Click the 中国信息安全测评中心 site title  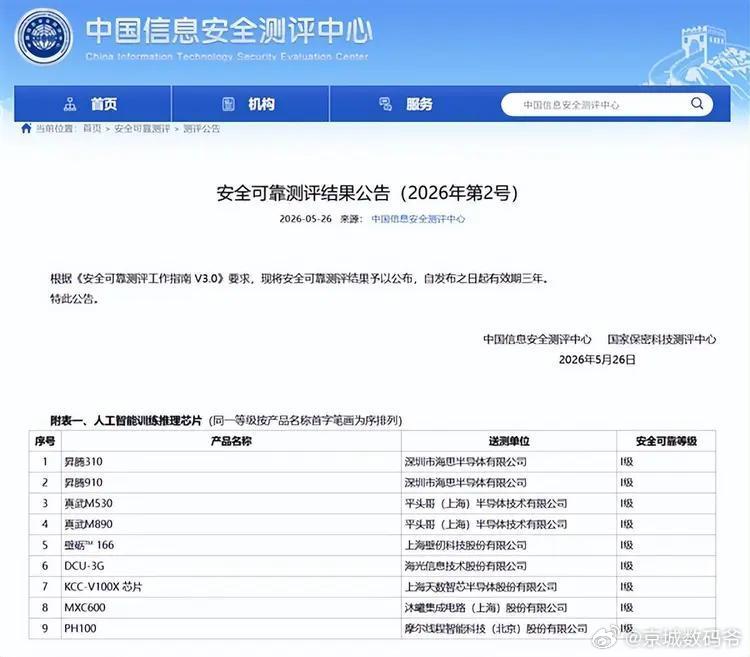point(229,30)
